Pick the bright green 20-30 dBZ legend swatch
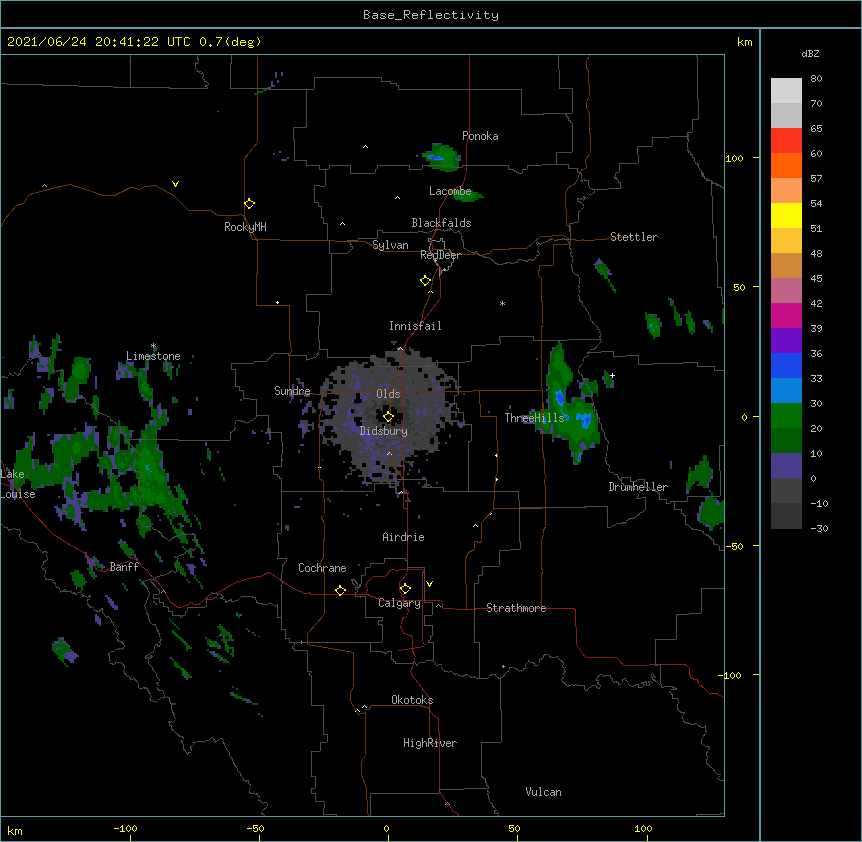Screen dimensions: 862x842 [x=786, y=416]
